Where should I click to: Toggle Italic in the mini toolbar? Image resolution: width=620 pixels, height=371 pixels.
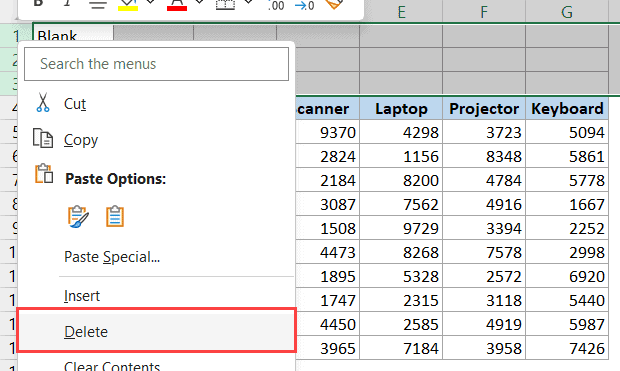tap(67, 3)
